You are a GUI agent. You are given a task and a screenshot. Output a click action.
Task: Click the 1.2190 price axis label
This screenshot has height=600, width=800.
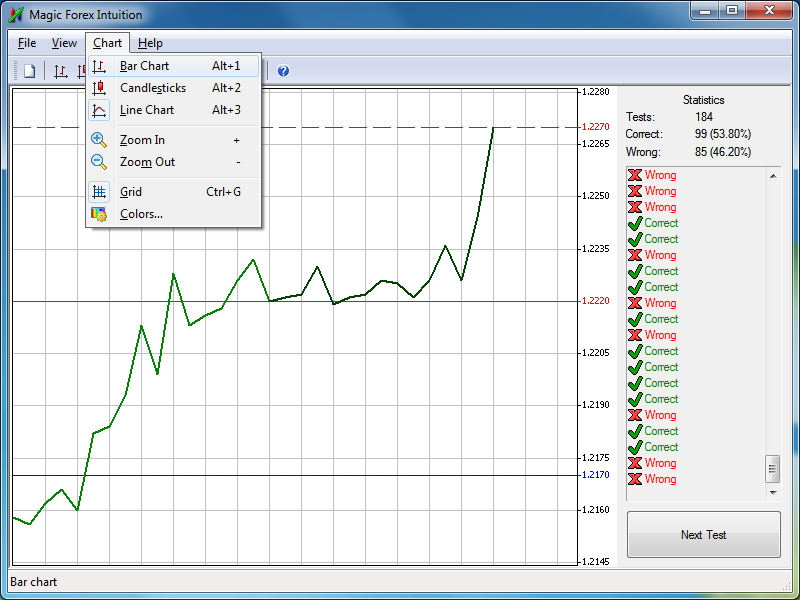[595, 405]
